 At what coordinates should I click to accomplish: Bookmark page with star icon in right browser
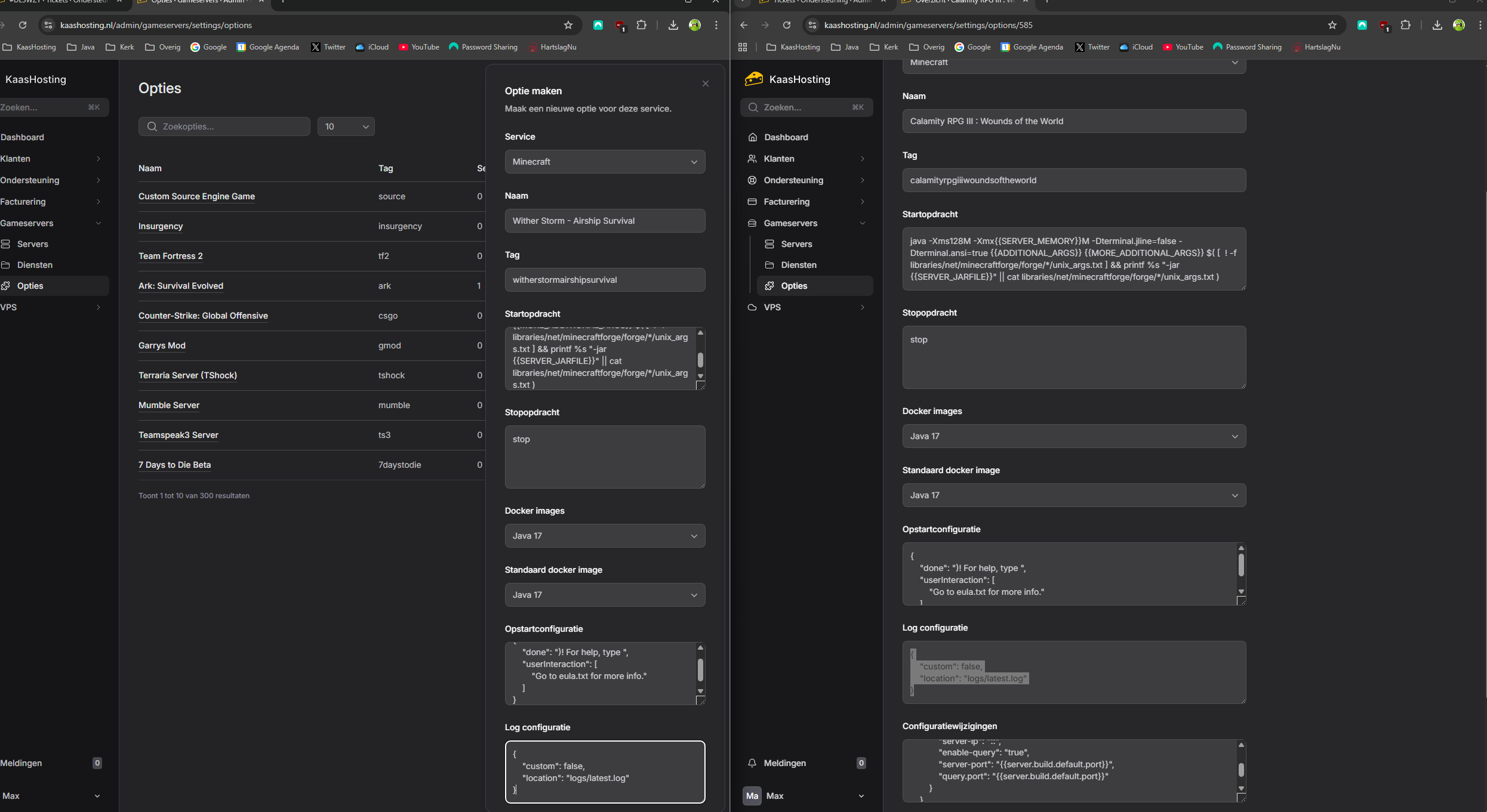[x=1332, y=25]
